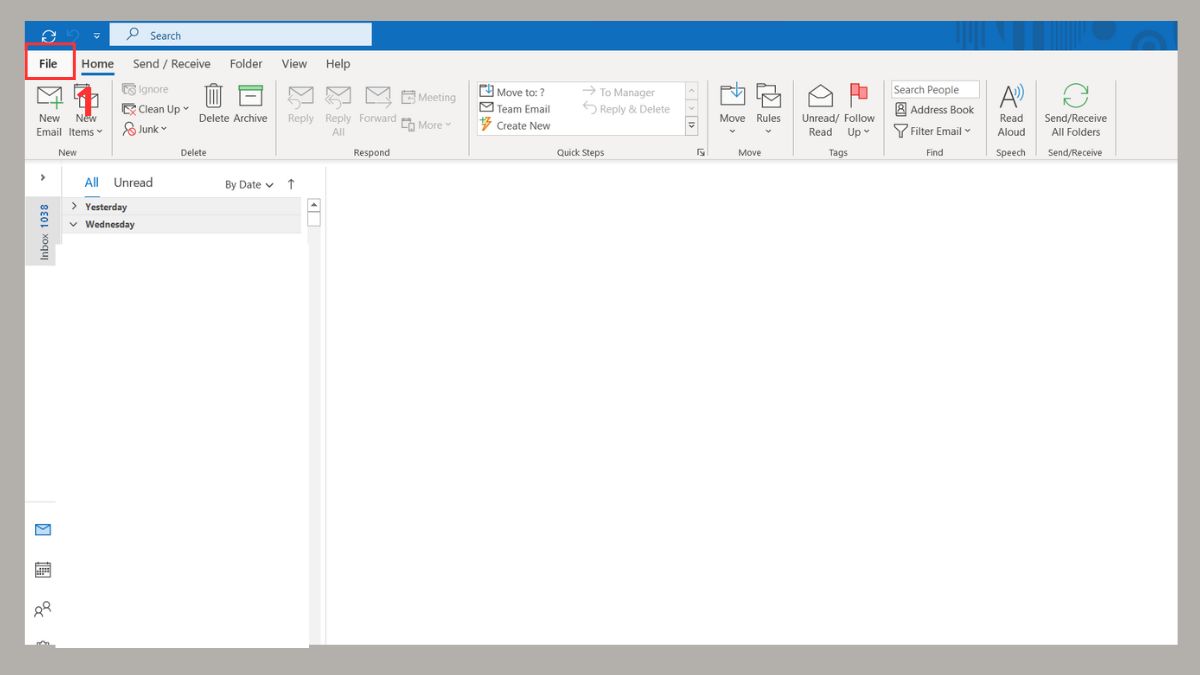Open the By Date sort dropdown

(249, 185)
